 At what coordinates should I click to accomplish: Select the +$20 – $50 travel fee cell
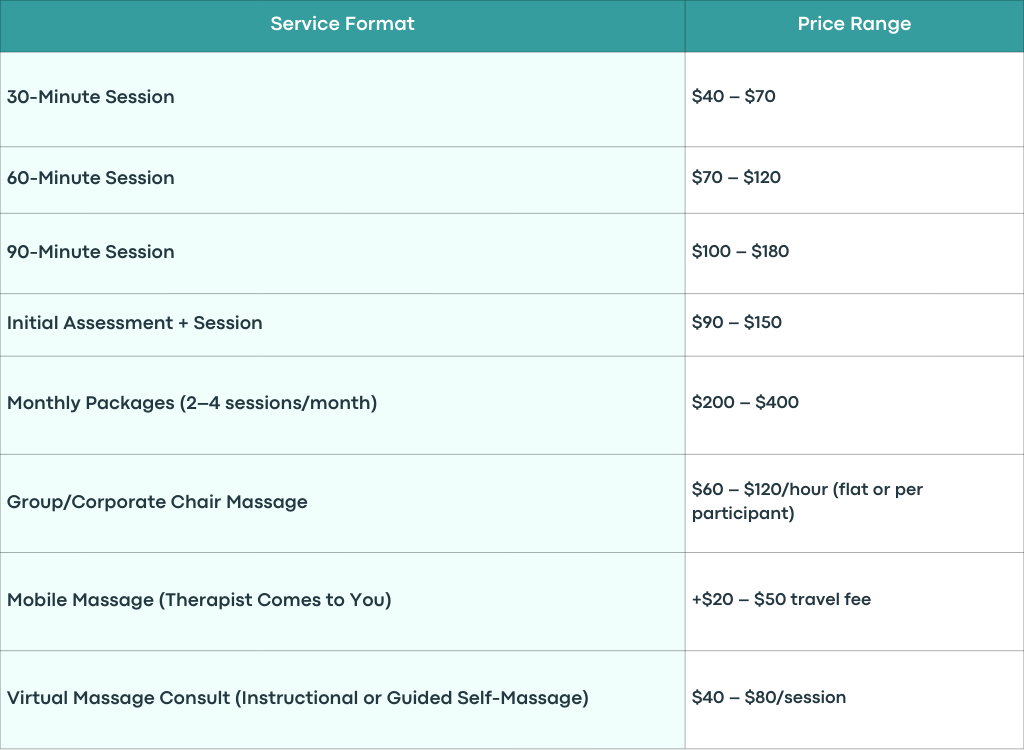click(x=854, y=602)
